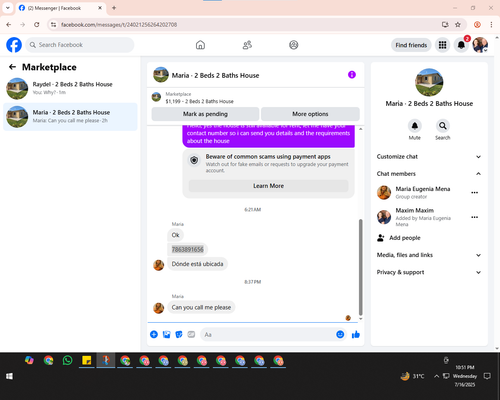The width and height of the screenshot is (500, 400).
Task: Search in the conversation
Action: click(443, 126)
